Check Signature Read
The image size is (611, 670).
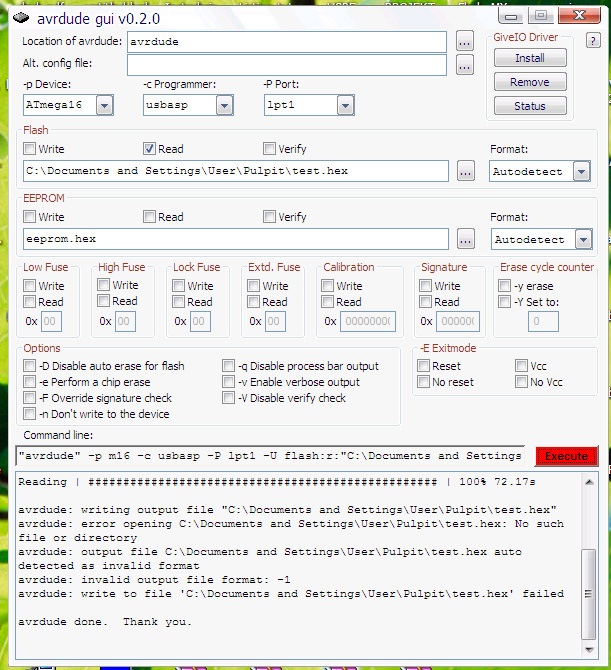click(x=426, y=302)
